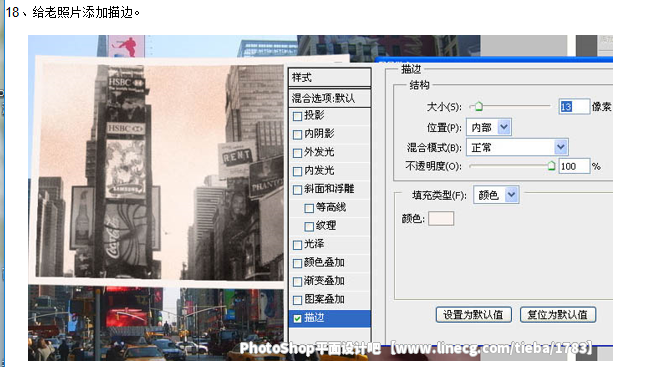Select 混合选项:默认 blending options entry
Screen dimensions: 648x367
329,98
